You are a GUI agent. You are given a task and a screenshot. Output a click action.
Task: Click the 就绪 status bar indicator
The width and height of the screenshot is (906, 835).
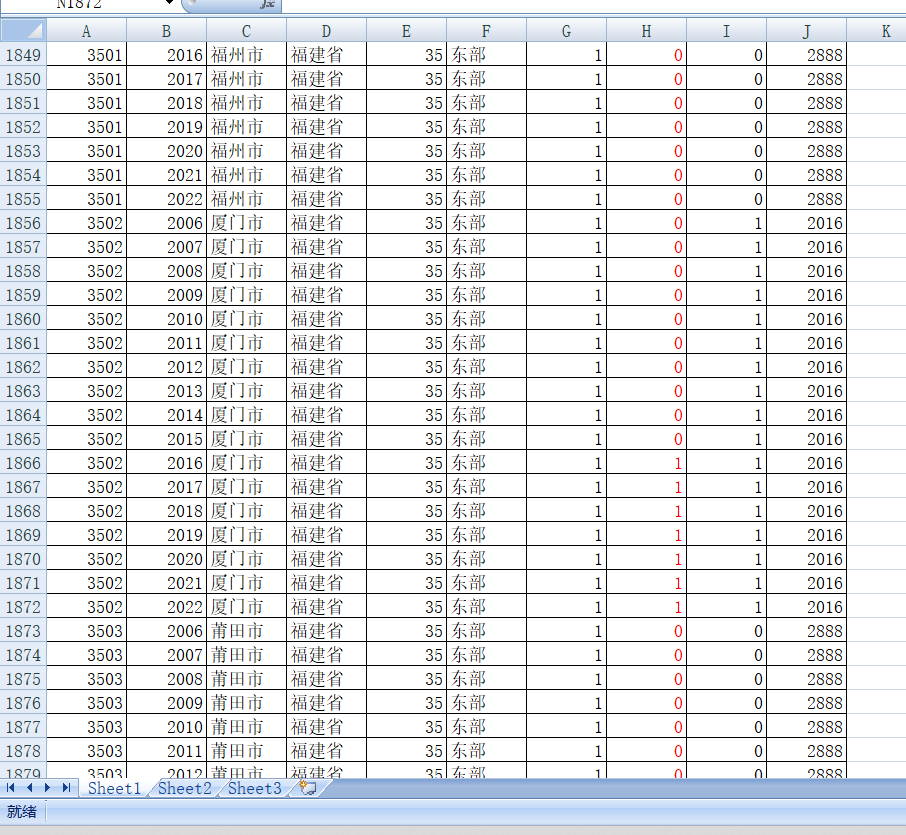(x=21, y=812)
